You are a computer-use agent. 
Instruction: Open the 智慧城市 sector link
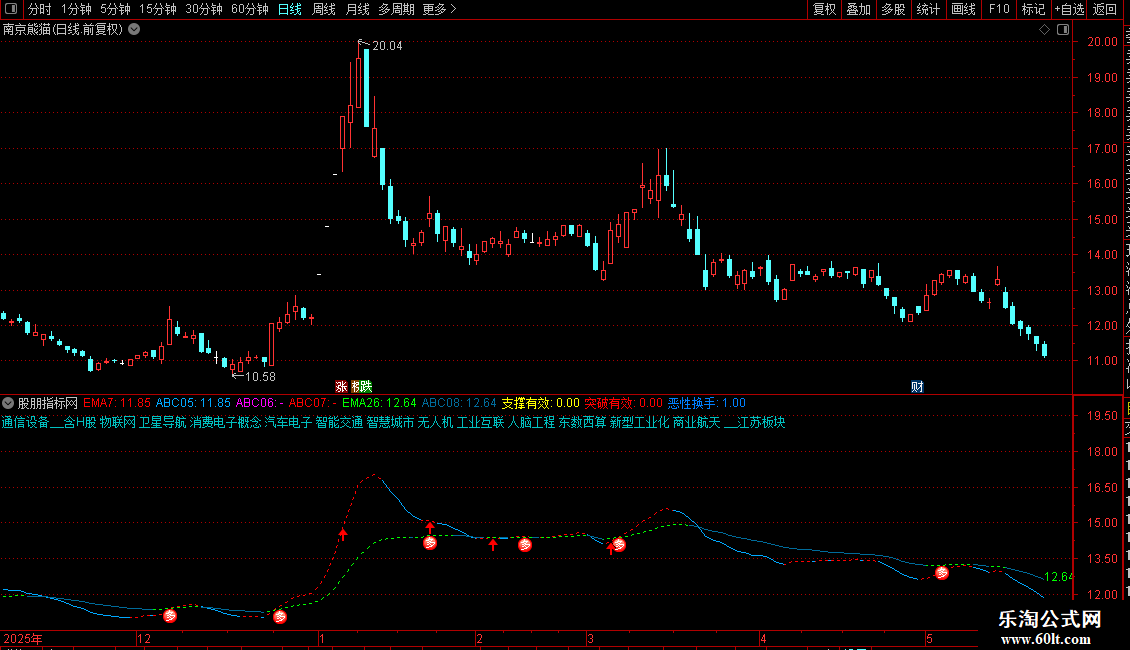(x=391, y=422)
